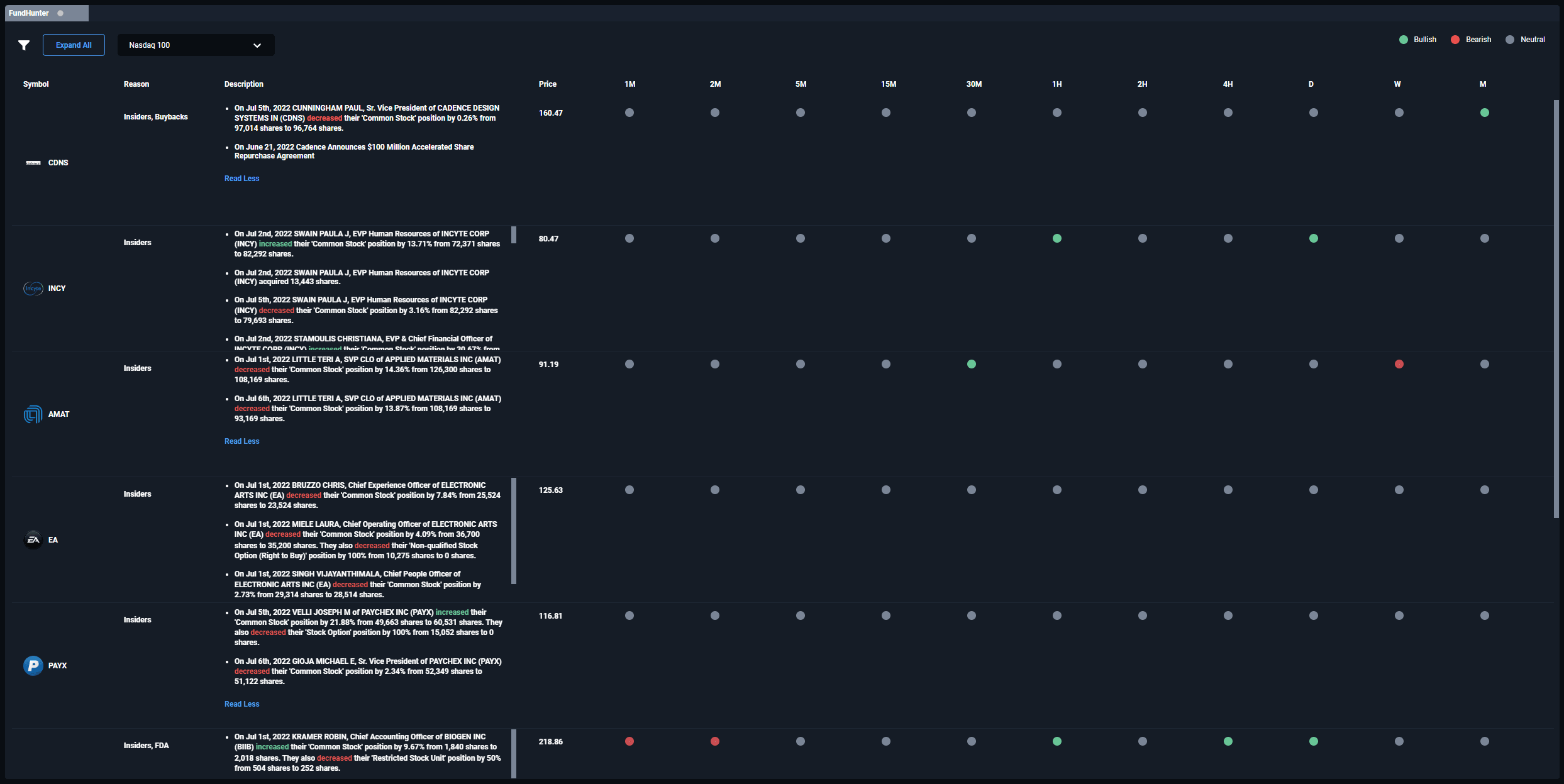Image resolution: width=1564 pixels, height=784 pixels.
Task: Click INCY bullish dot in D column
Action: [1314, 238]
